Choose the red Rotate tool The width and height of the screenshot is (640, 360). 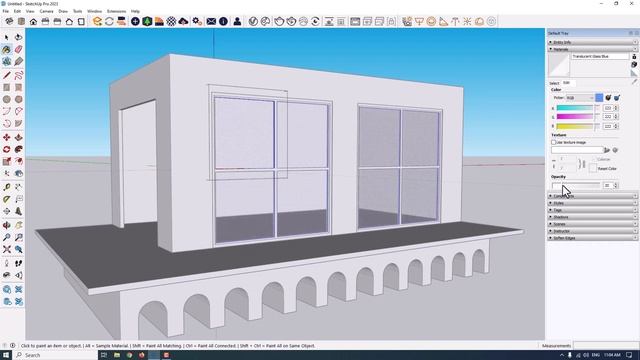click(7, 149)
